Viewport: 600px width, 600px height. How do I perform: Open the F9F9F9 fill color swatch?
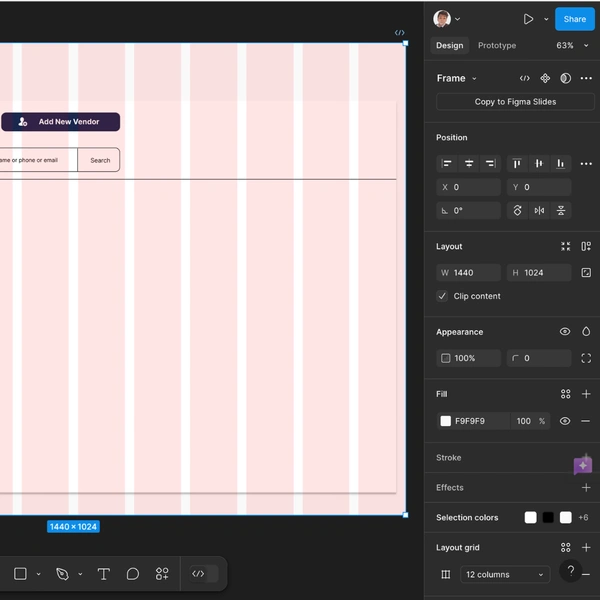[x=445, y=421]
